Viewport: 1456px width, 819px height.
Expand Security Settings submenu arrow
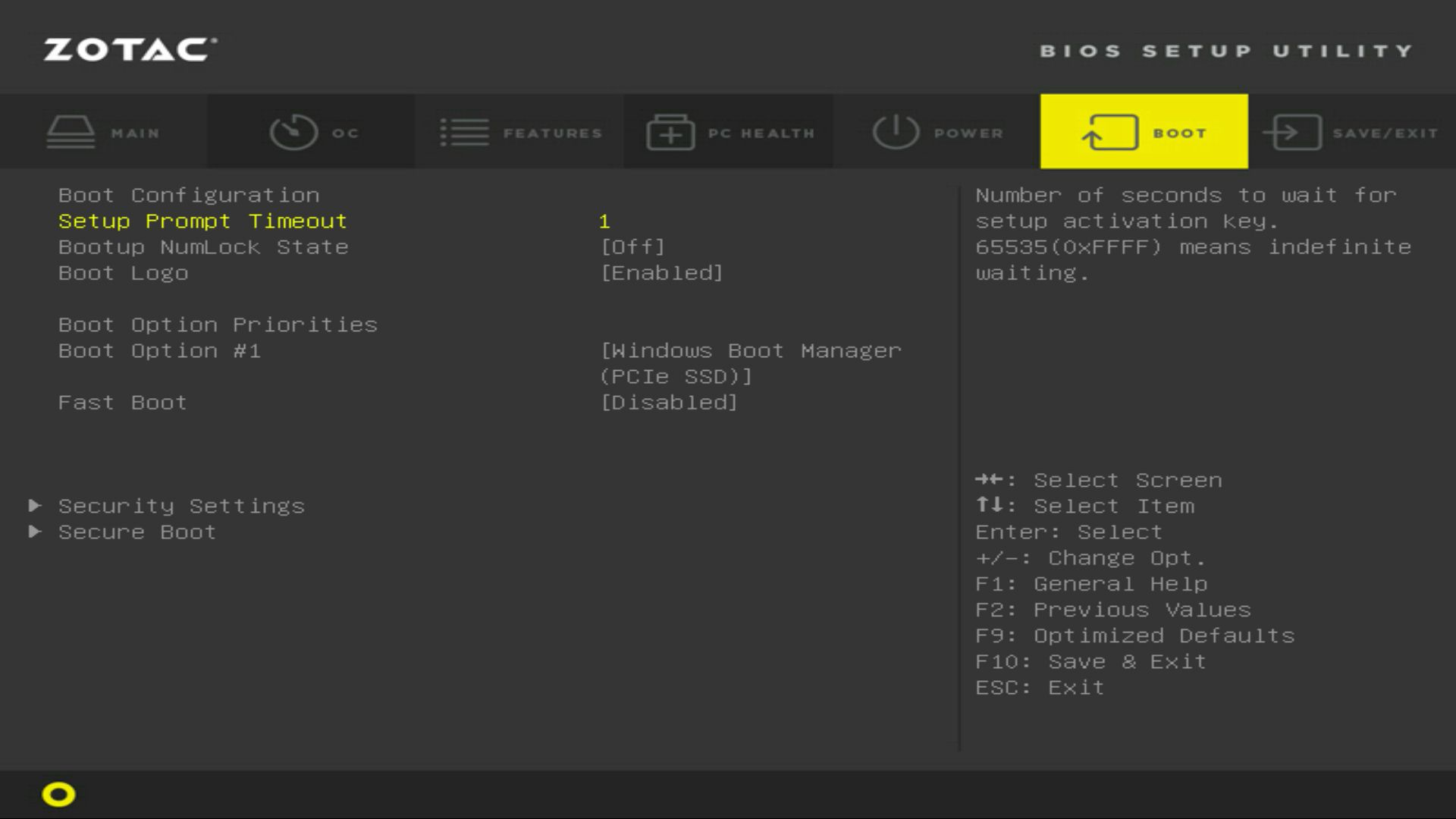(35, 505)
